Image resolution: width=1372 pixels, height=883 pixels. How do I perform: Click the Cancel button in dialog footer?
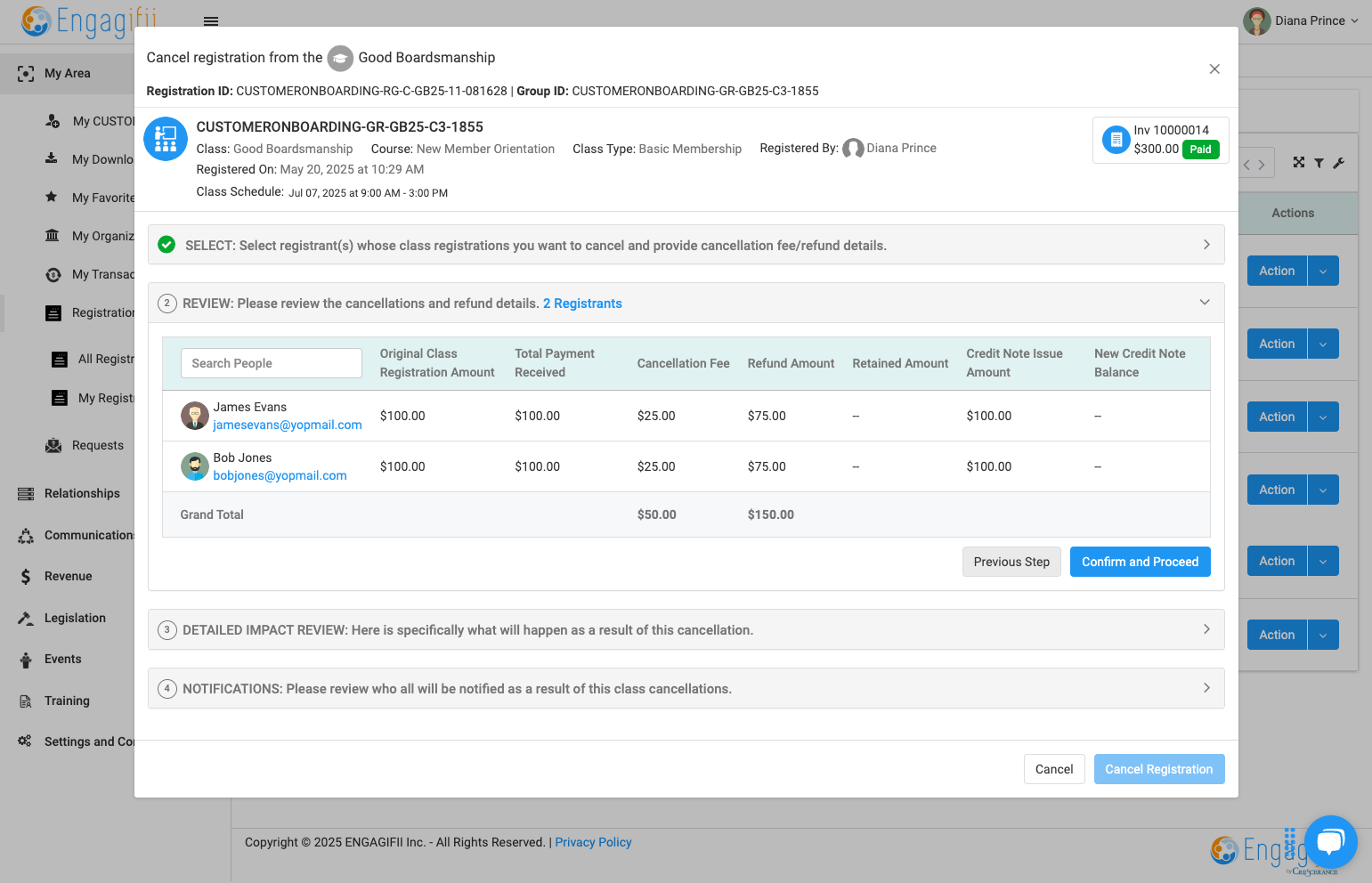click(x=1054, y=769)
